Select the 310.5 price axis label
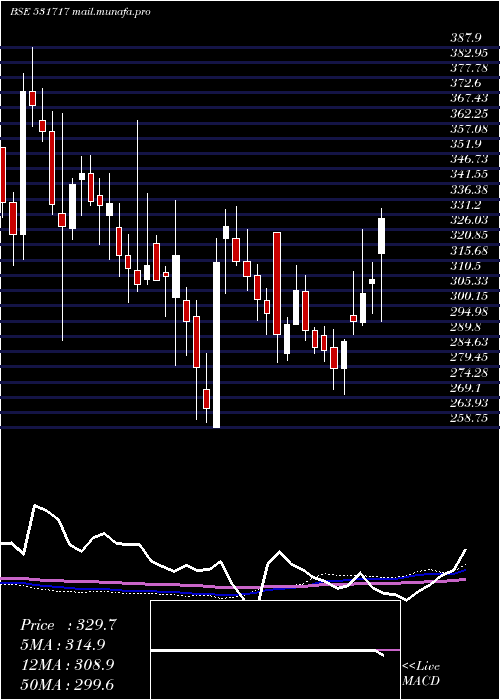Viewport: 500px width, 700px height. click(x=466, y=266)
